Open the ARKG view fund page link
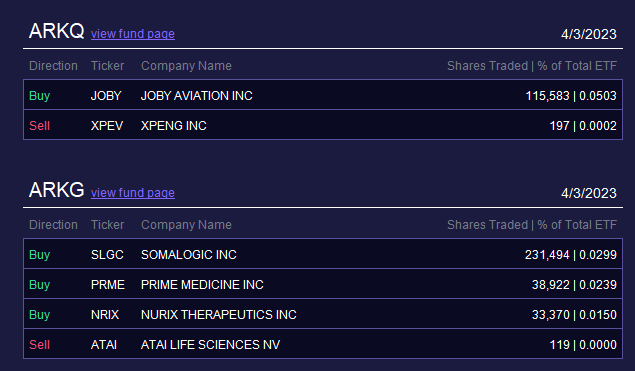Viewport: 635px width, 371px height. [x=133, y=193]
